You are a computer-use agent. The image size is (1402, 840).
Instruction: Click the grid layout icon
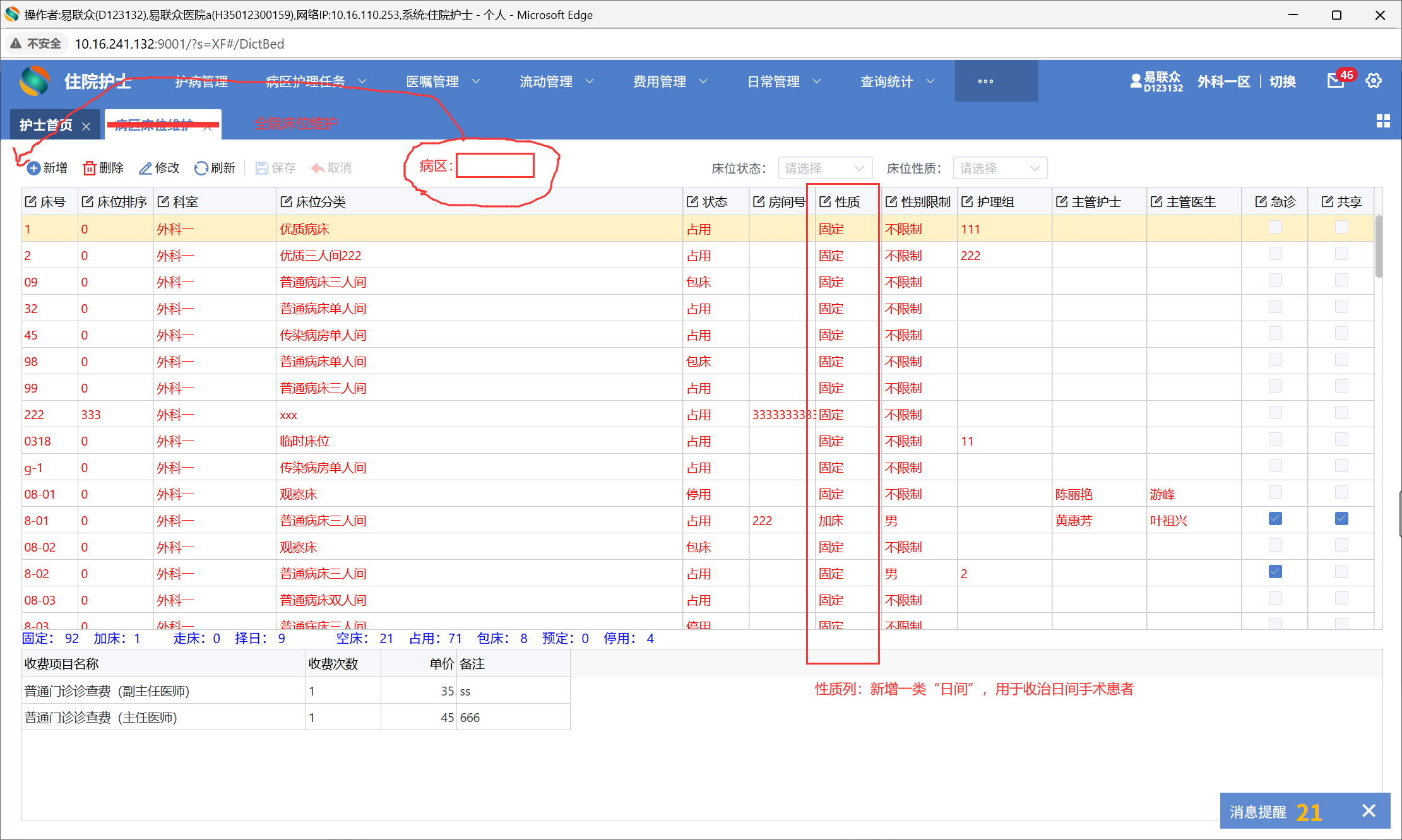click(x=1383, y=121)
